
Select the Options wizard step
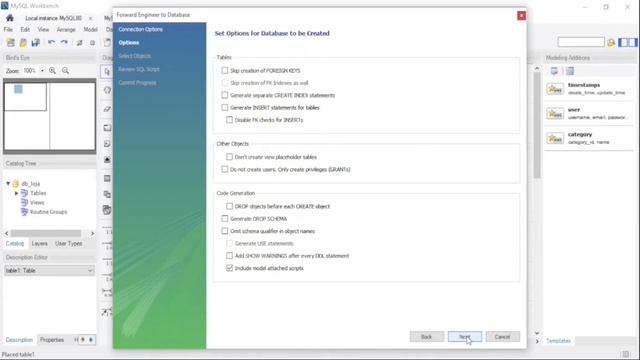(129, 42)
